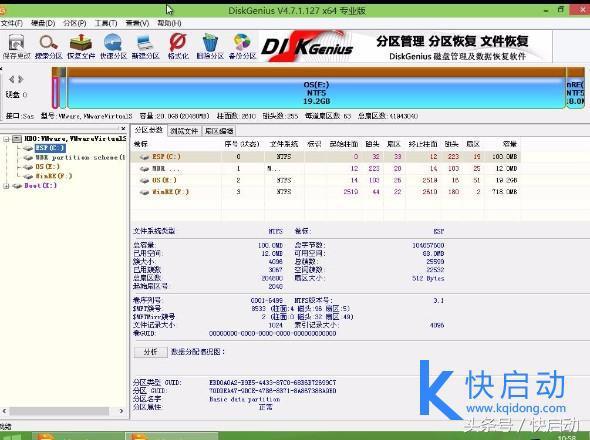
Task: Switch to the 扇区编辑 tab
Action: tap(218, 131)
